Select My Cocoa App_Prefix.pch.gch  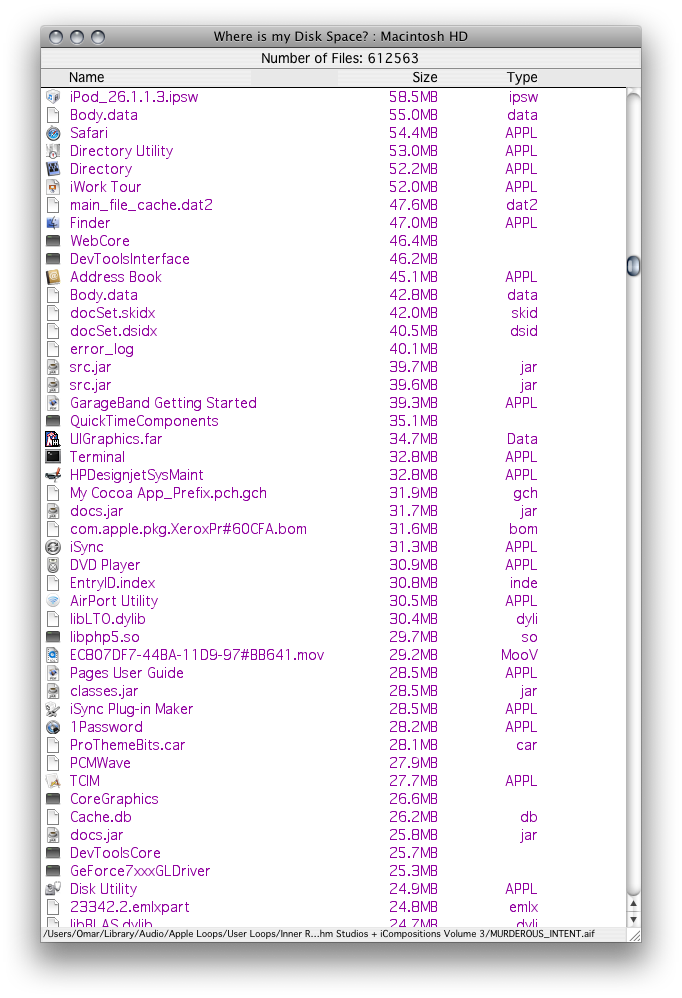point(169,493)
